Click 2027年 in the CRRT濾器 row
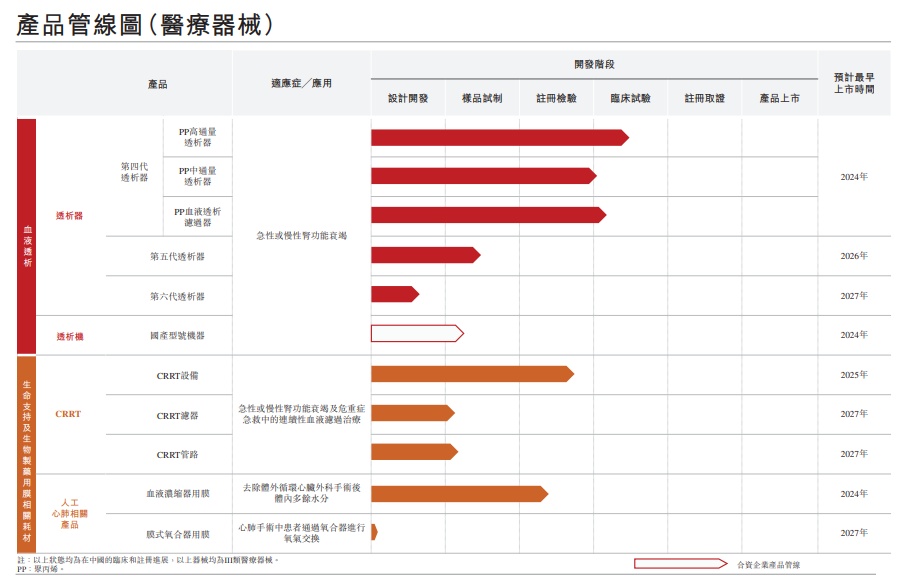906x587 pixels. (854, 414)
